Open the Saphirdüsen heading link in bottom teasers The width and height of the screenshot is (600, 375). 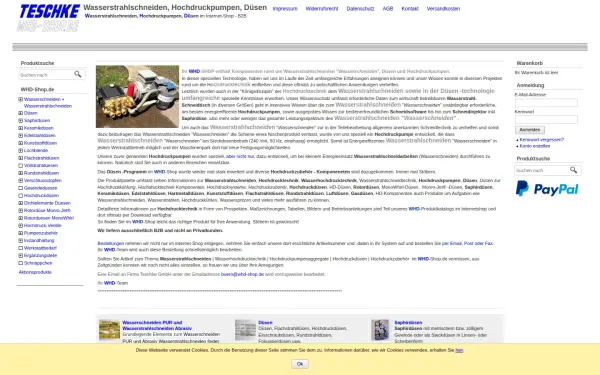[x=408, y=323]
